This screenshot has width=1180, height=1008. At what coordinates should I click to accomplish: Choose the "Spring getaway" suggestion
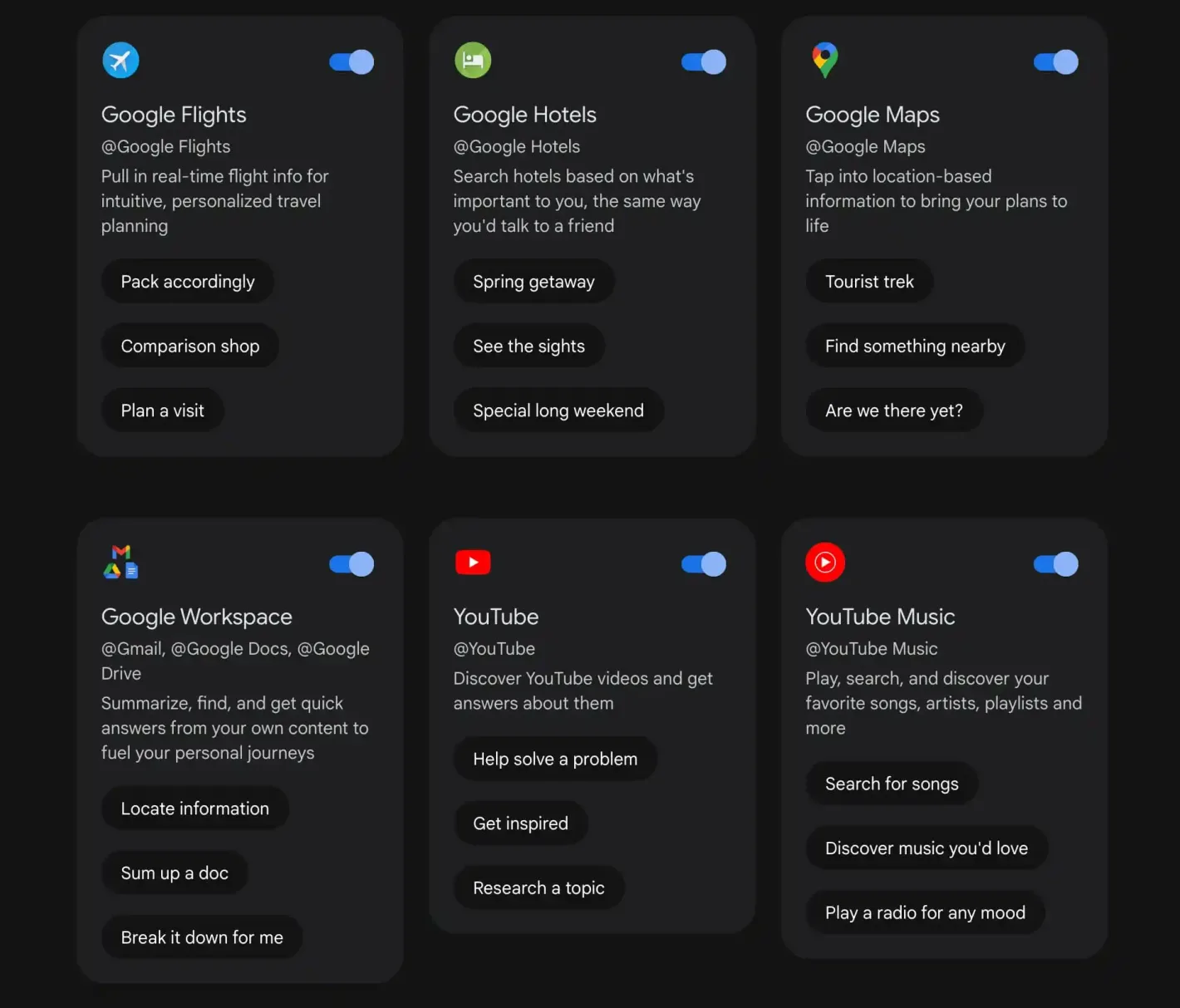(533, 281)
